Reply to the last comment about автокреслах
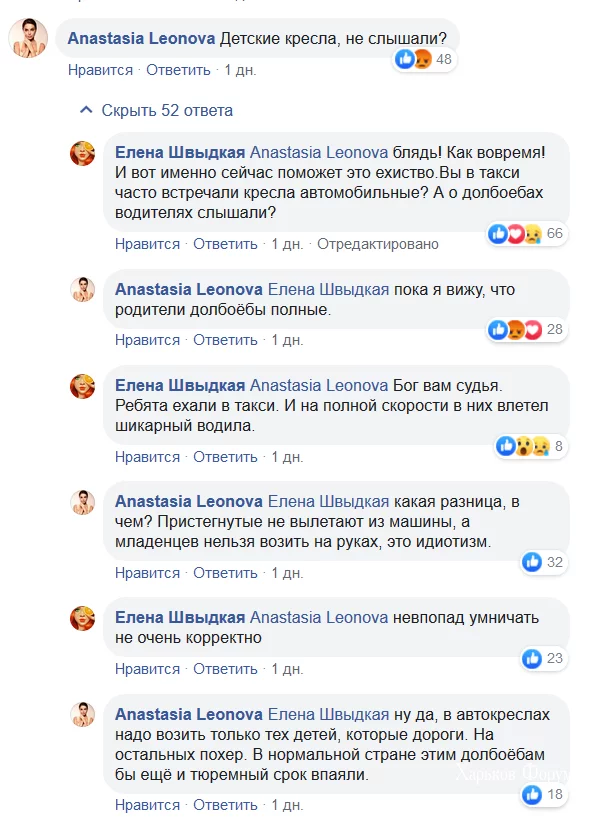This screenshot has height=819, width=597. pyautogui.click(x=225, y=805)
